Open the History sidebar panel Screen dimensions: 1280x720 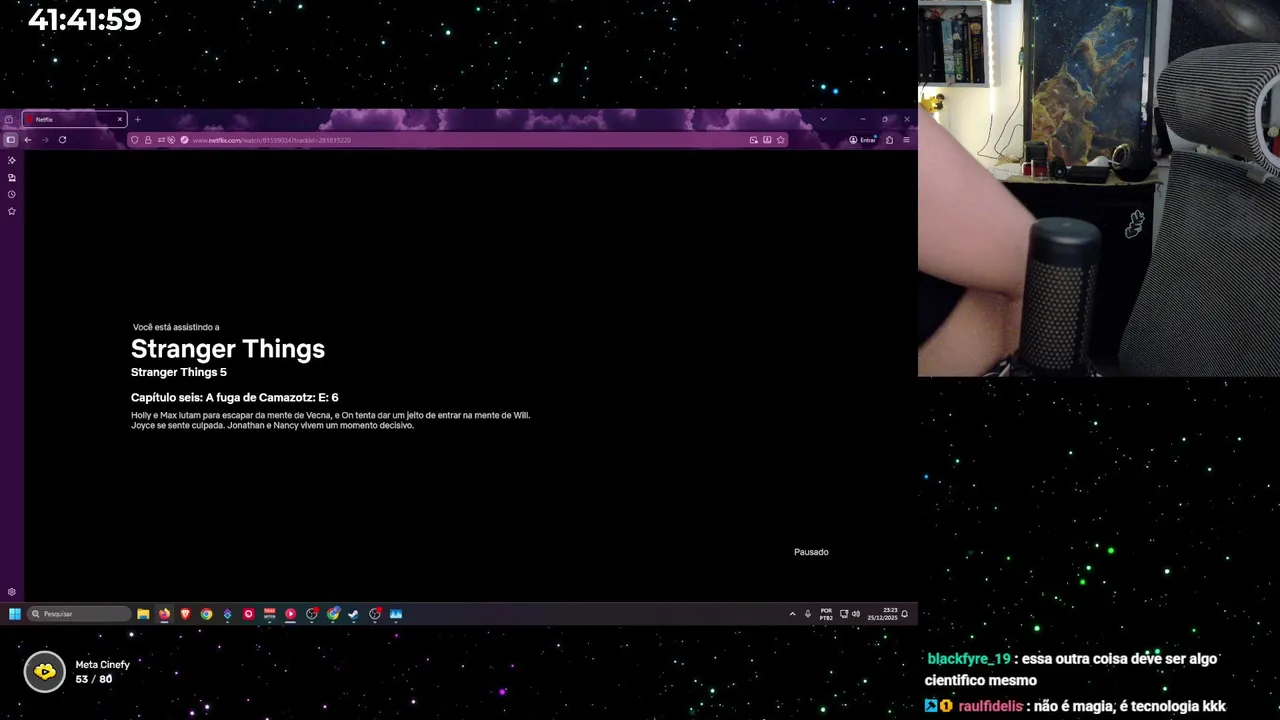tap(12, 195)
